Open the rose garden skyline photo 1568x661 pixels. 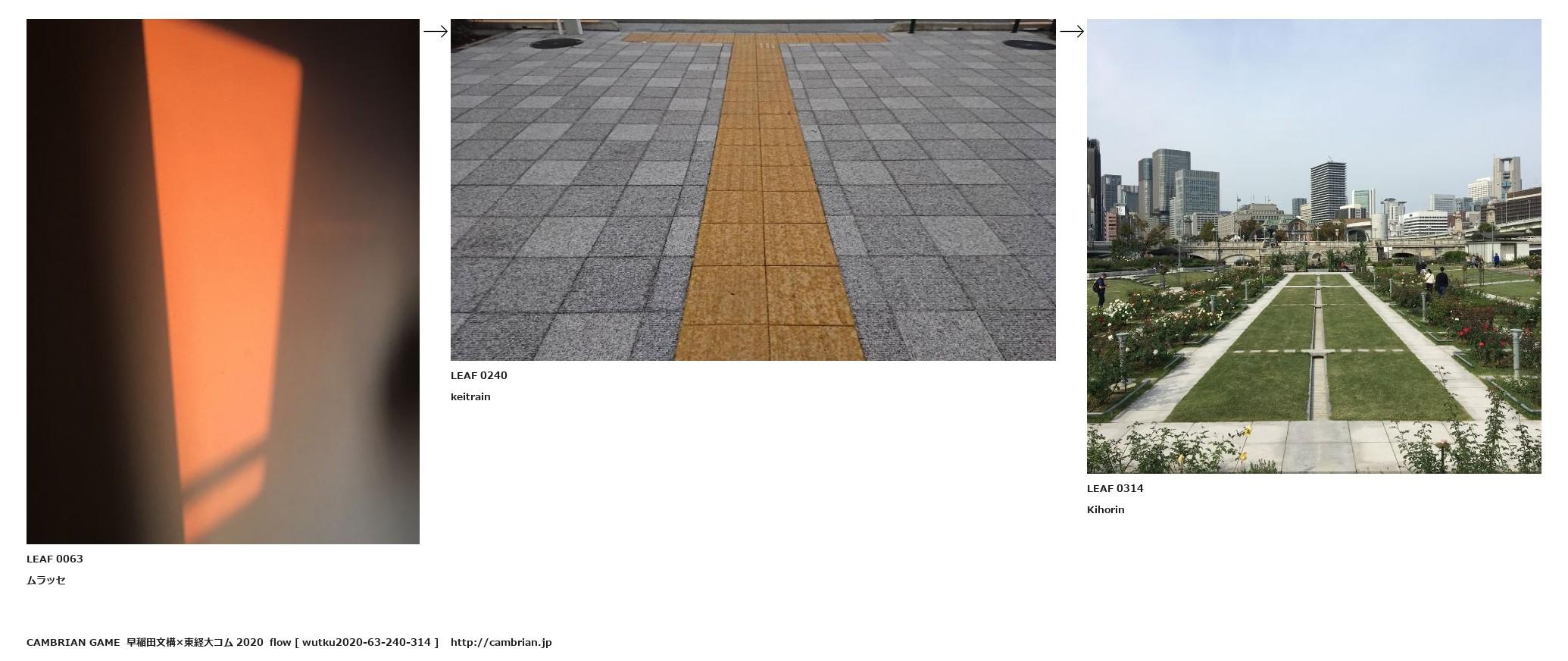(x=1313, y=246)
